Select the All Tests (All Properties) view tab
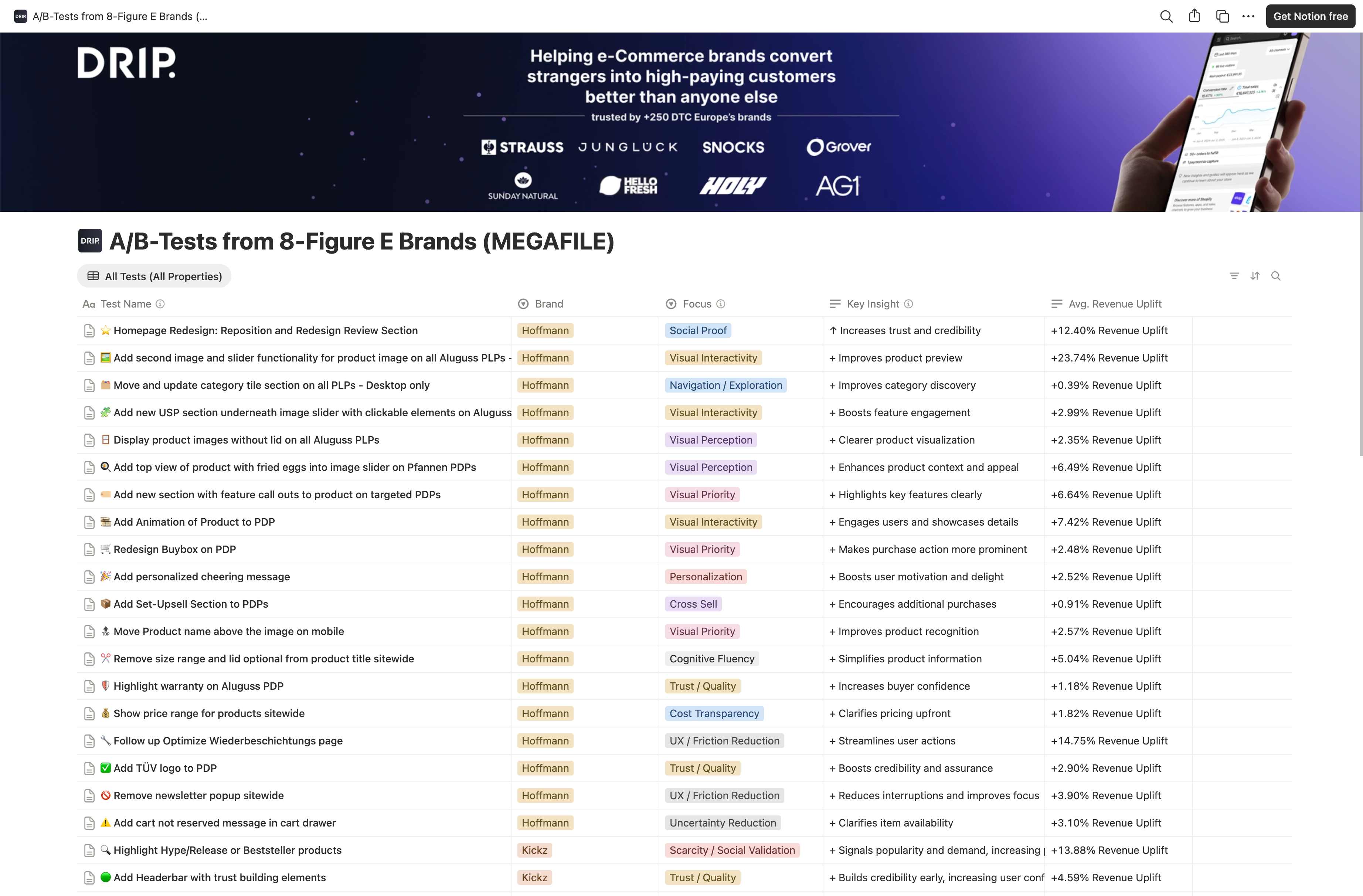 coord(154,276)
